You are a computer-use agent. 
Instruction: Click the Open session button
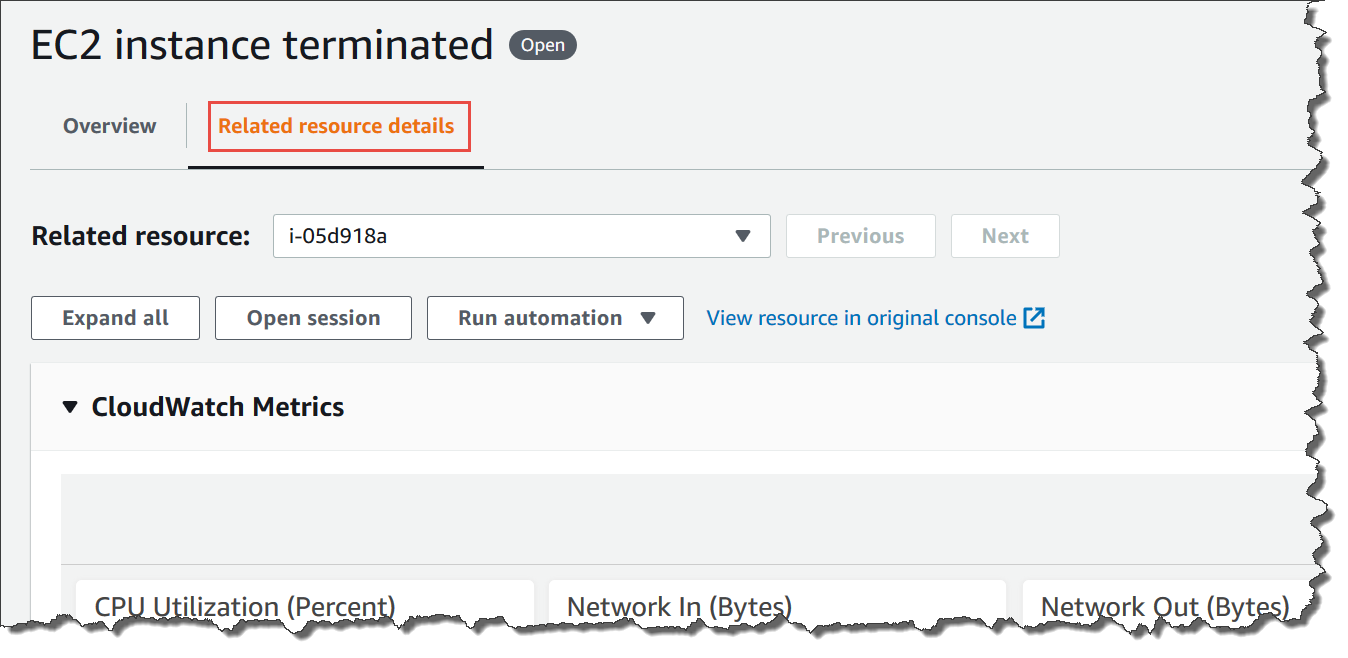click(x=313, y=317)
